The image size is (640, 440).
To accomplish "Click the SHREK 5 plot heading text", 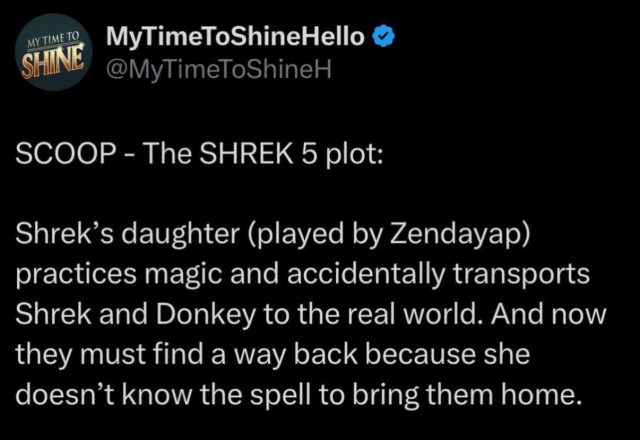I will [x=290, y=154].
